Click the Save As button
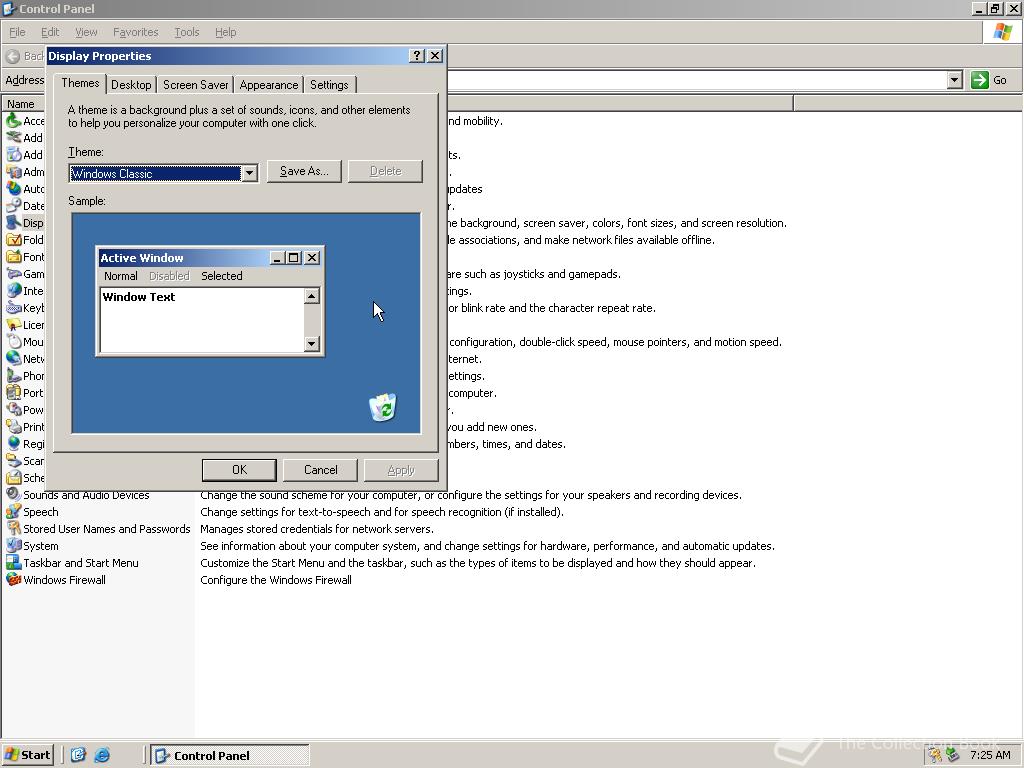This screenshot has height=768, width=1024. [x=304, y=171]
